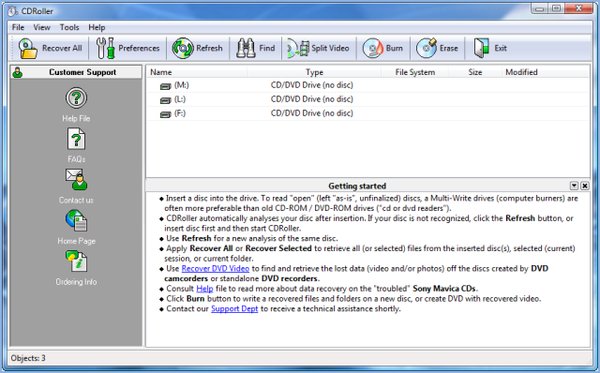Click 'CD/DVD Drive (no disc)' for M:
The width and height of the screenshot is (600, 373).
[x=312, y=85]
